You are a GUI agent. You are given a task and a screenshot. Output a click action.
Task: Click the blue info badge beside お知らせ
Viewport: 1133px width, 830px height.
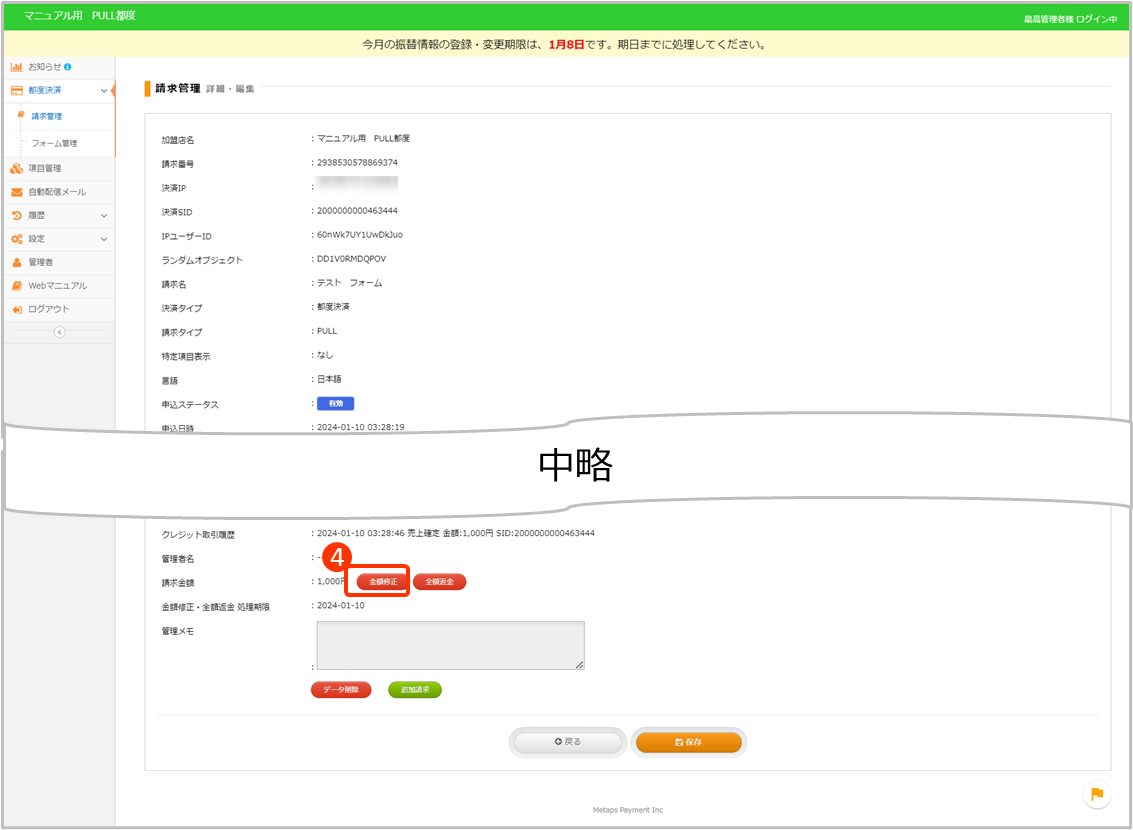68,67
